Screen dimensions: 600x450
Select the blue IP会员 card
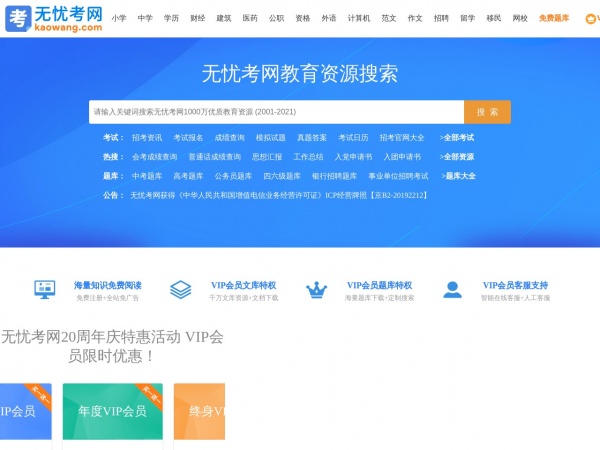point(26,411)
